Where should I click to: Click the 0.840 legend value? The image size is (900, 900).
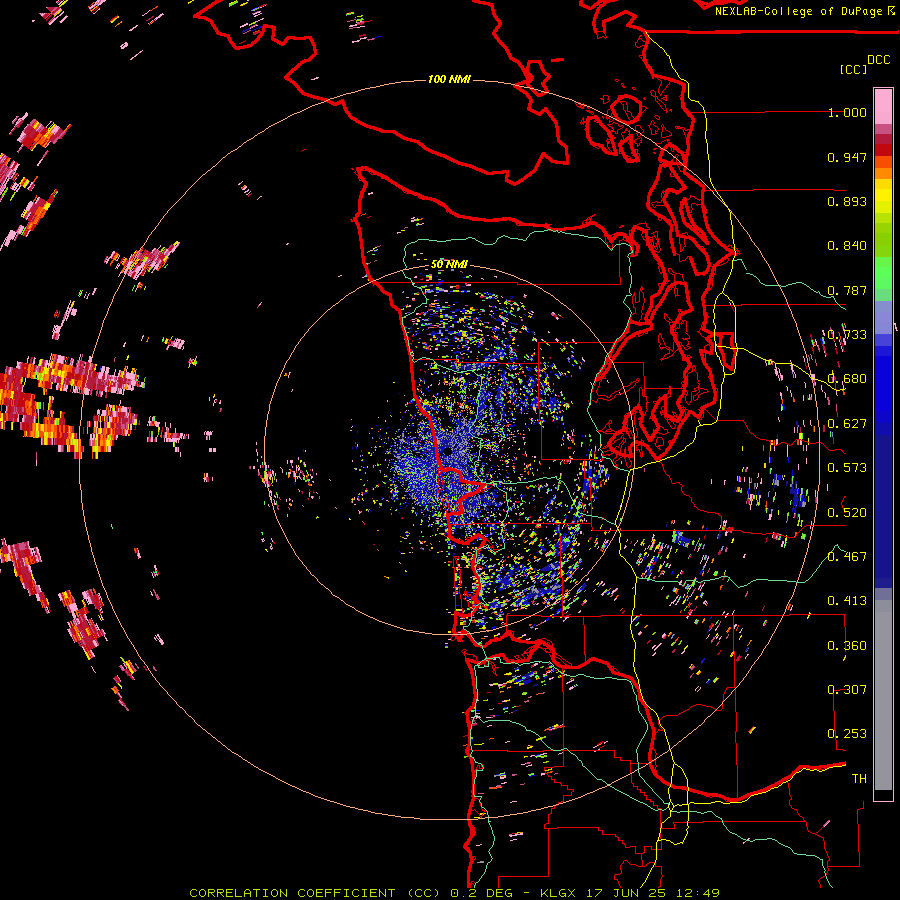(847, 246)
